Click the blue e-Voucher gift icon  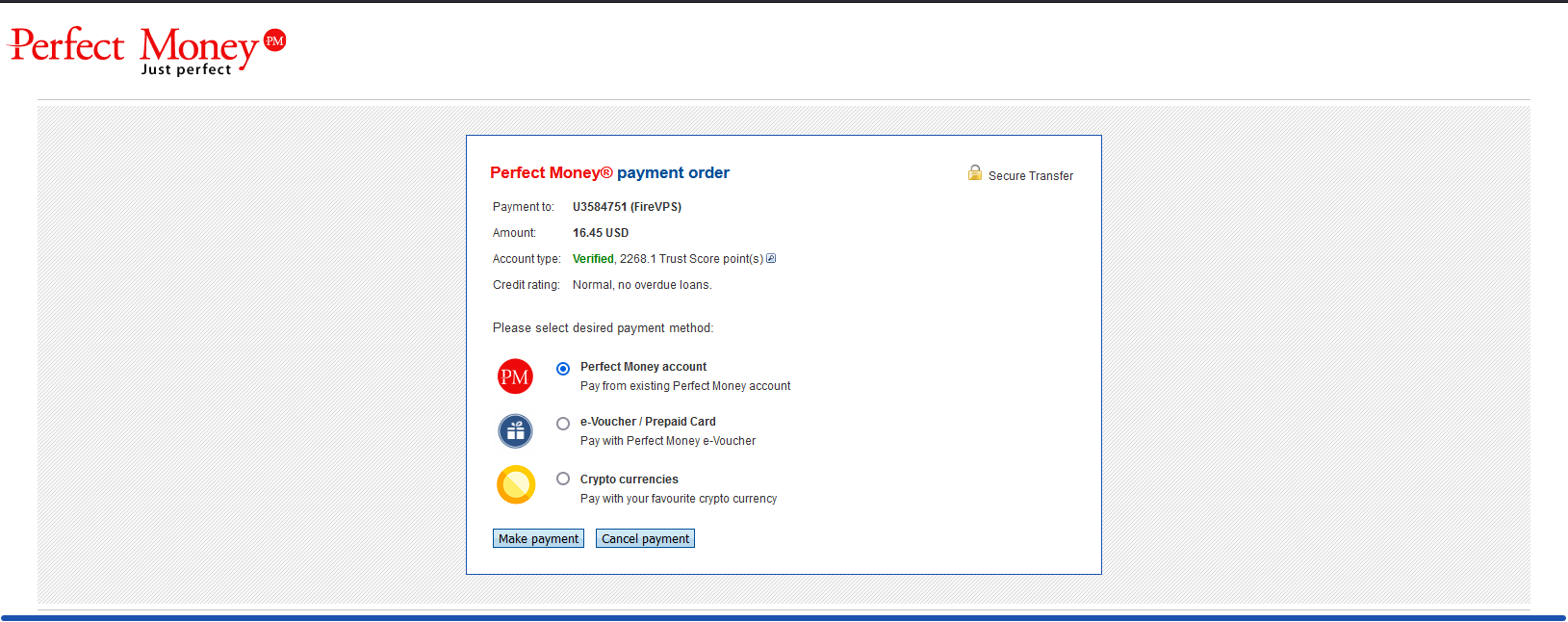(x=515, y=430)
